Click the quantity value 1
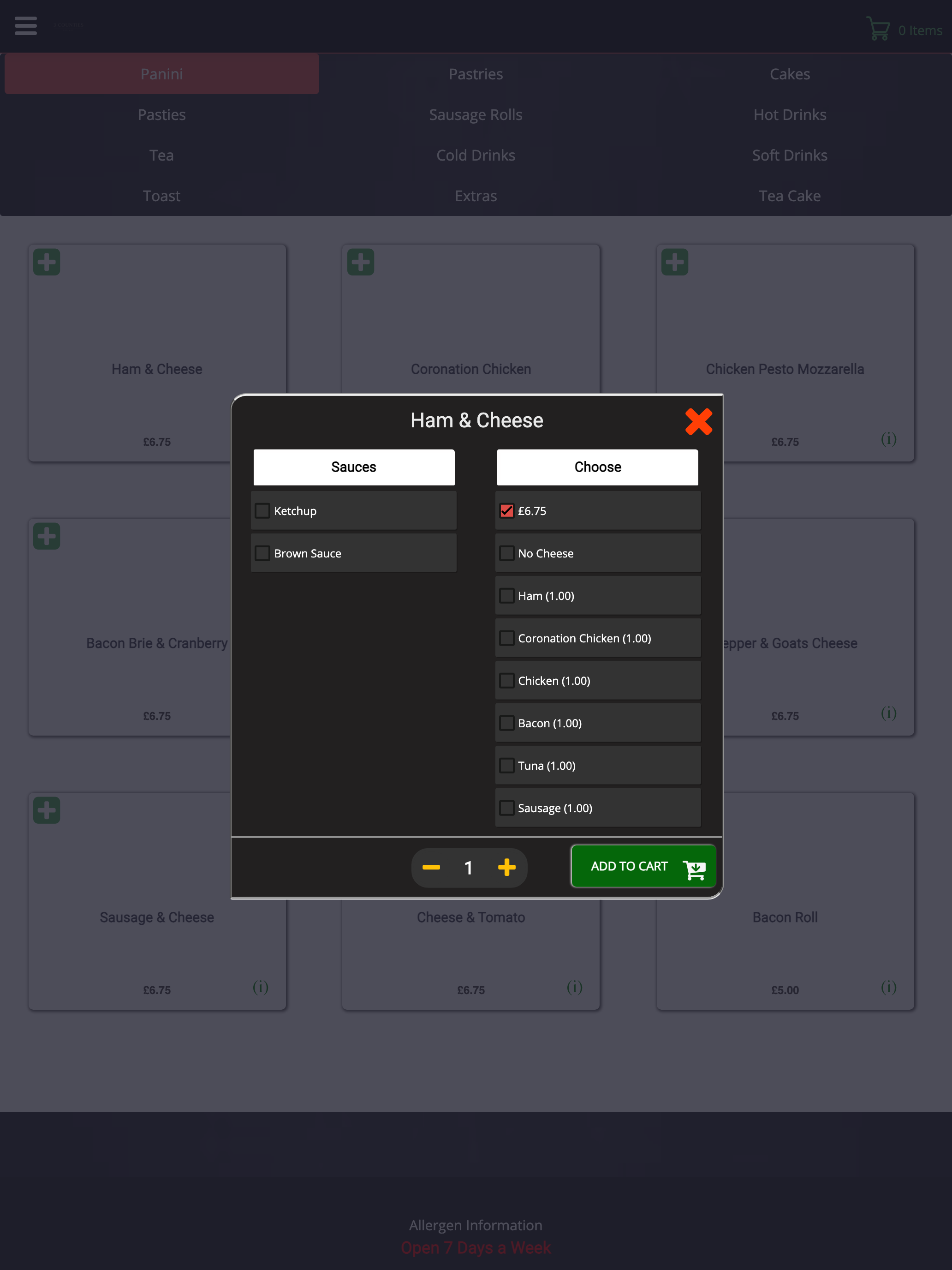The width and height of the screenshot is (952, 1270). (468, 868)
